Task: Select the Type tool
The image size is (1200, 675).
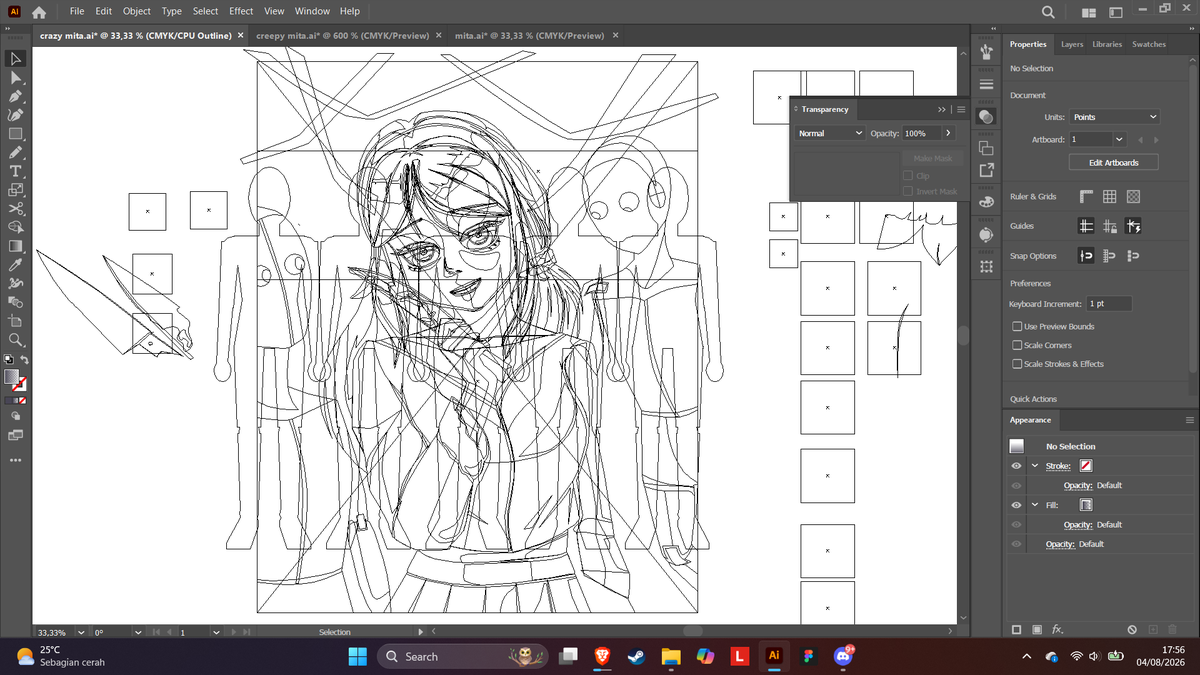Action: coord(16,171)
